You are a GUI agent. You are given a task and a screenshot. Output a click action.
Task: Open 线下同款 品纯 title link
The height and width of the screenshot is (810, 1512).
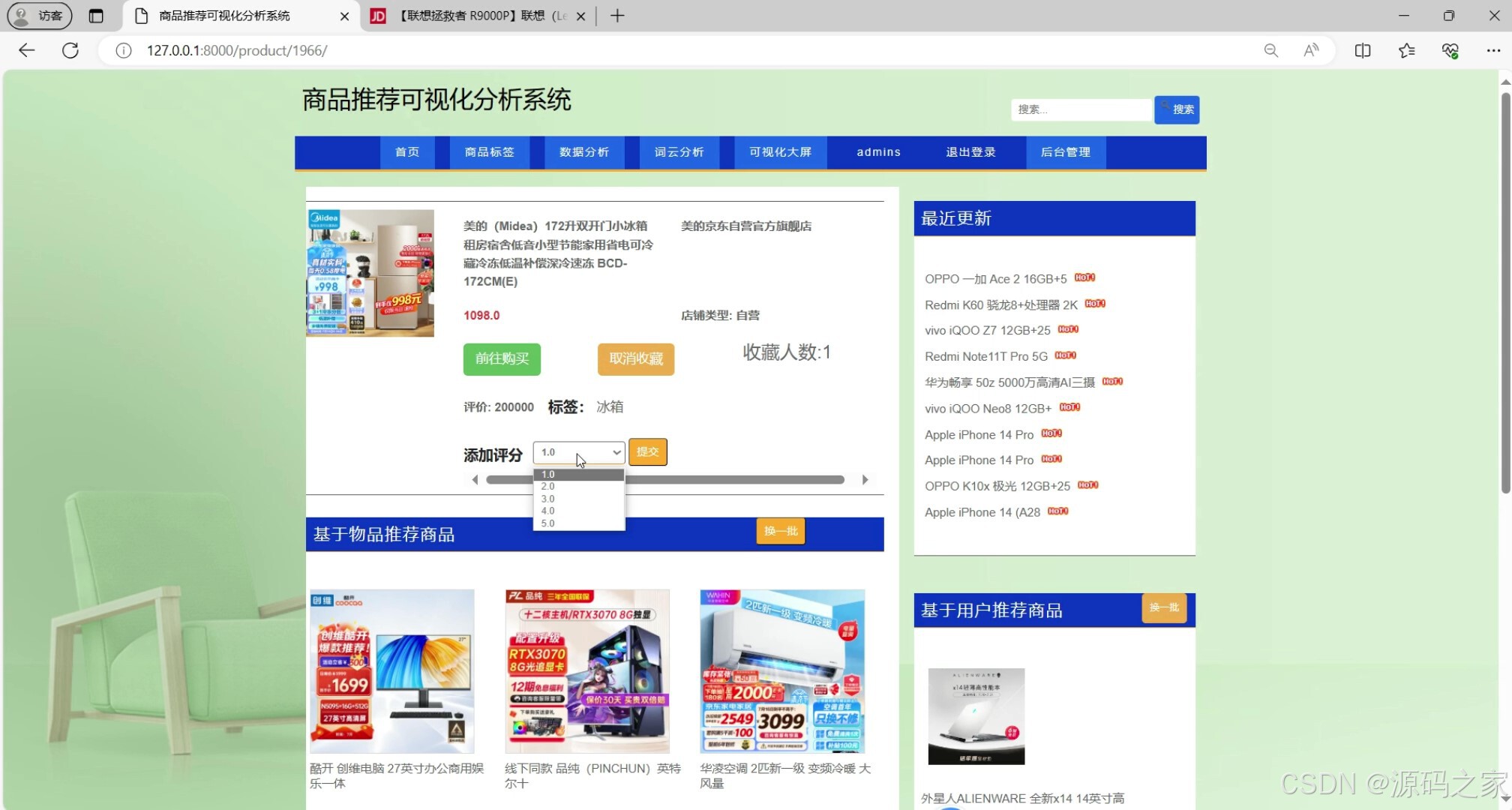592,775
